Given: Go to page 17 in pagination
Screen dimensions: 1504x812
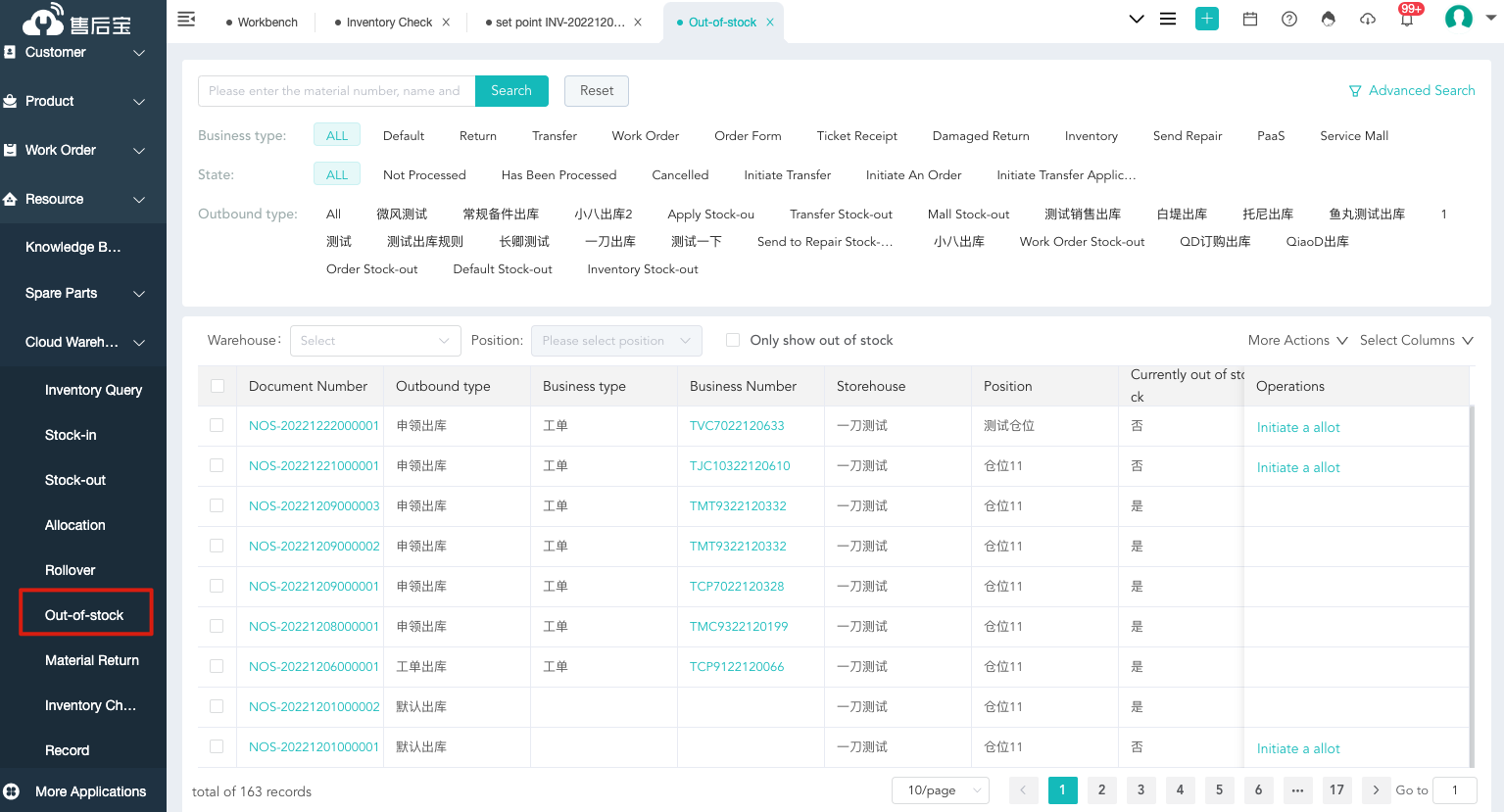Looking at the screenshot, I should pyautogui.click(x=1336, y=790).
